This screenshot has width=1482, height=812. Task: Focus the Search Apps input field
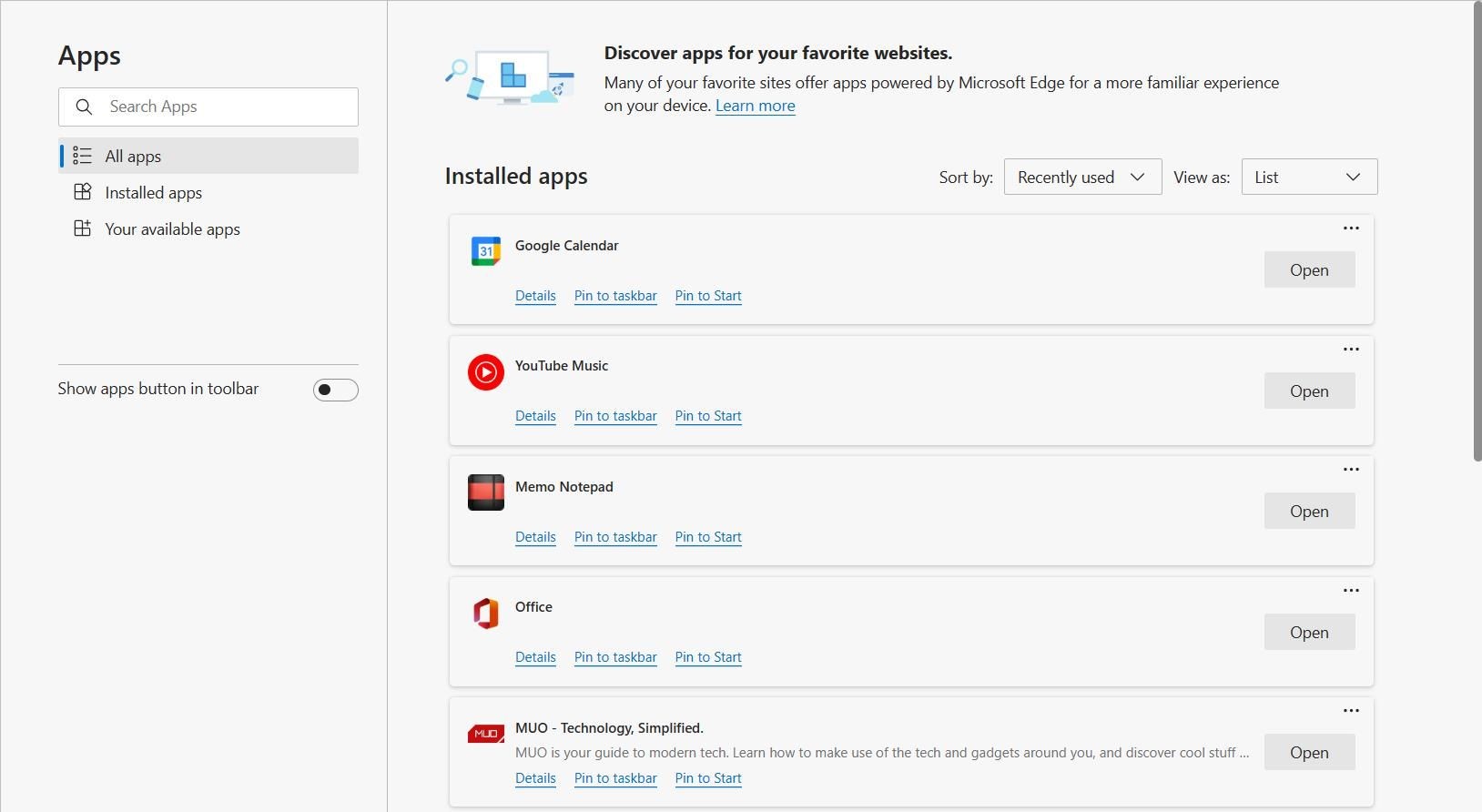coord(208,107)
